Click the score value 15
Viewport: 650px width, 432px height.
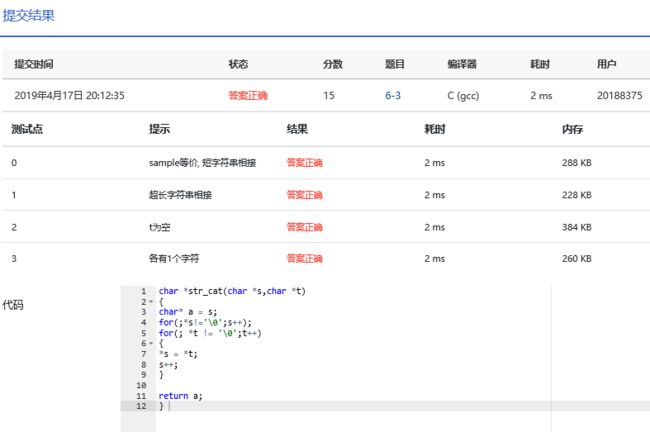click(329, 95)
